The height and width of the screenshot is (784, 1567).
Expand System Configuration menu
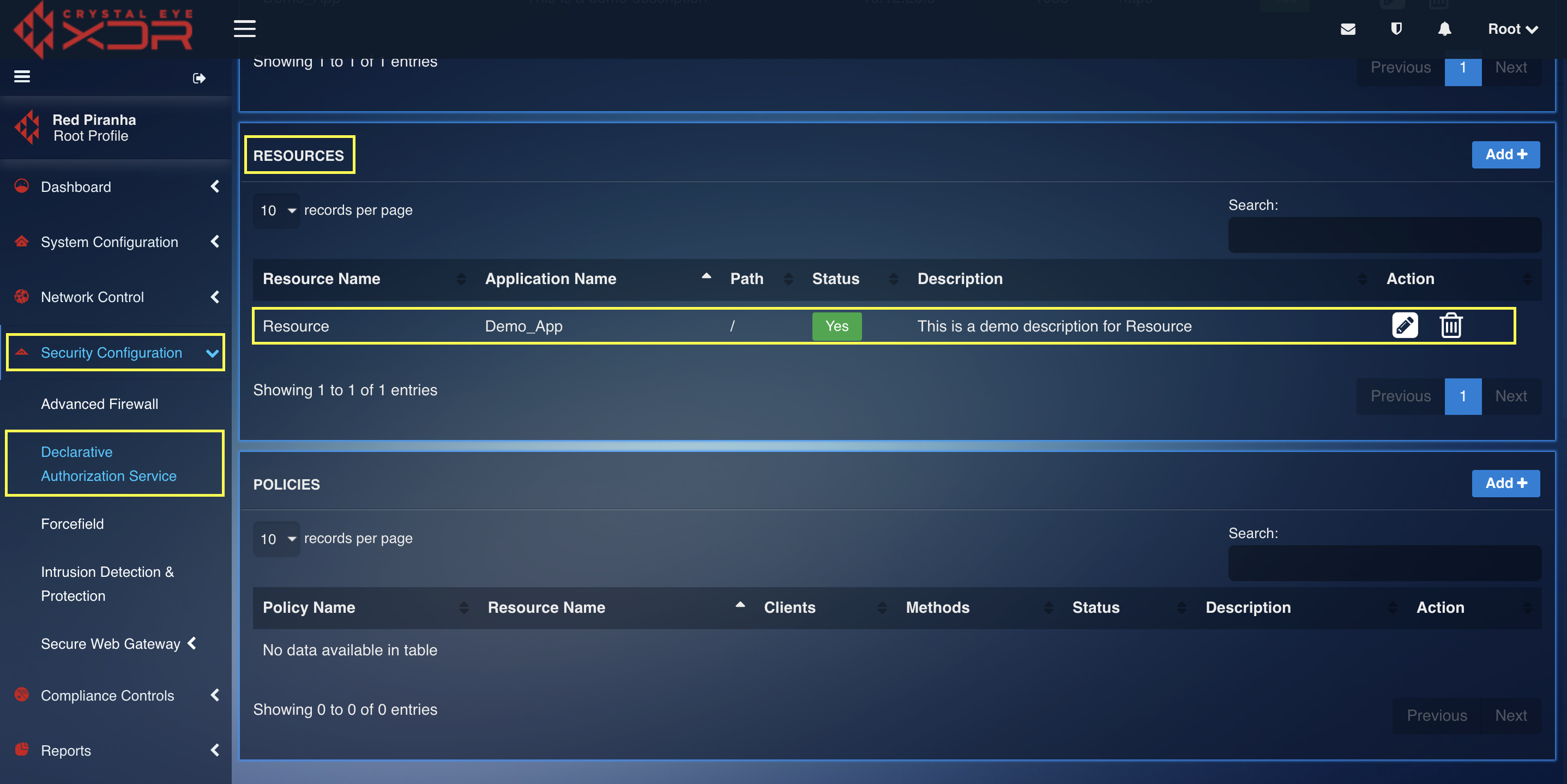(215, 242)
